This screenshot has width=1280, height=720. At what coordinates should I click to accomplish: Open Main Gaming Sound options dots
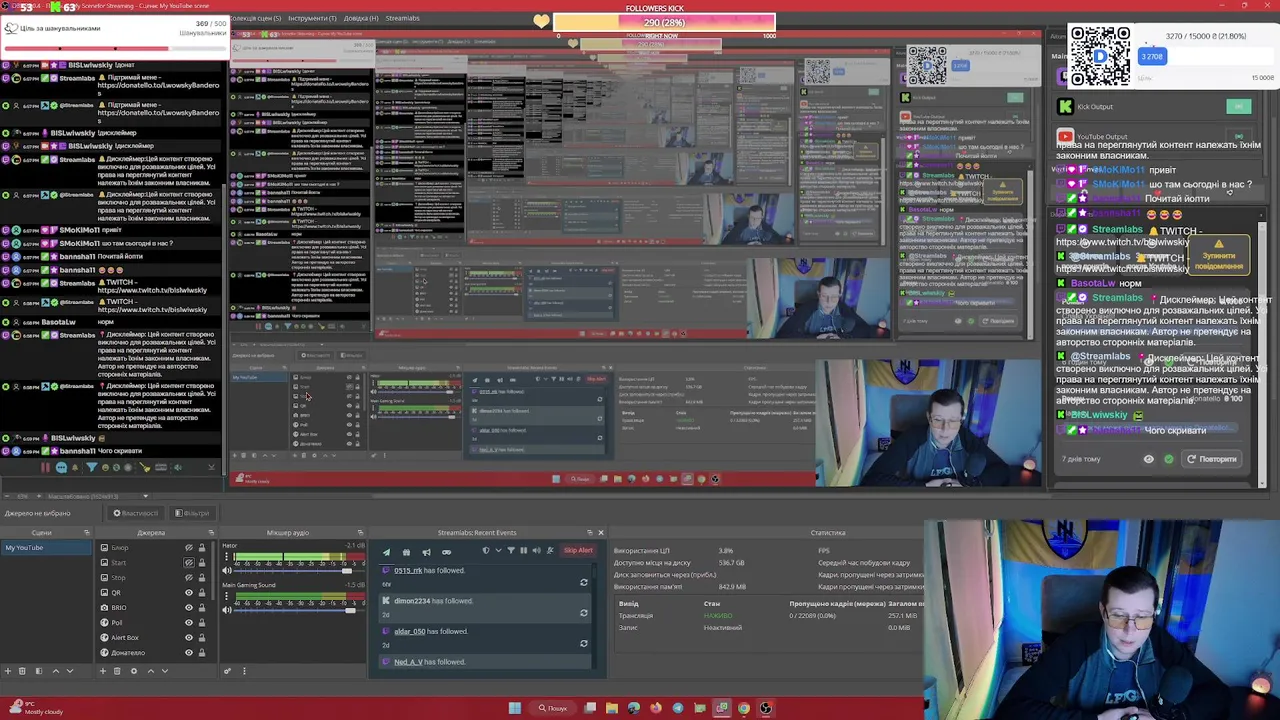pyautogui.click(x=226, y=596)
